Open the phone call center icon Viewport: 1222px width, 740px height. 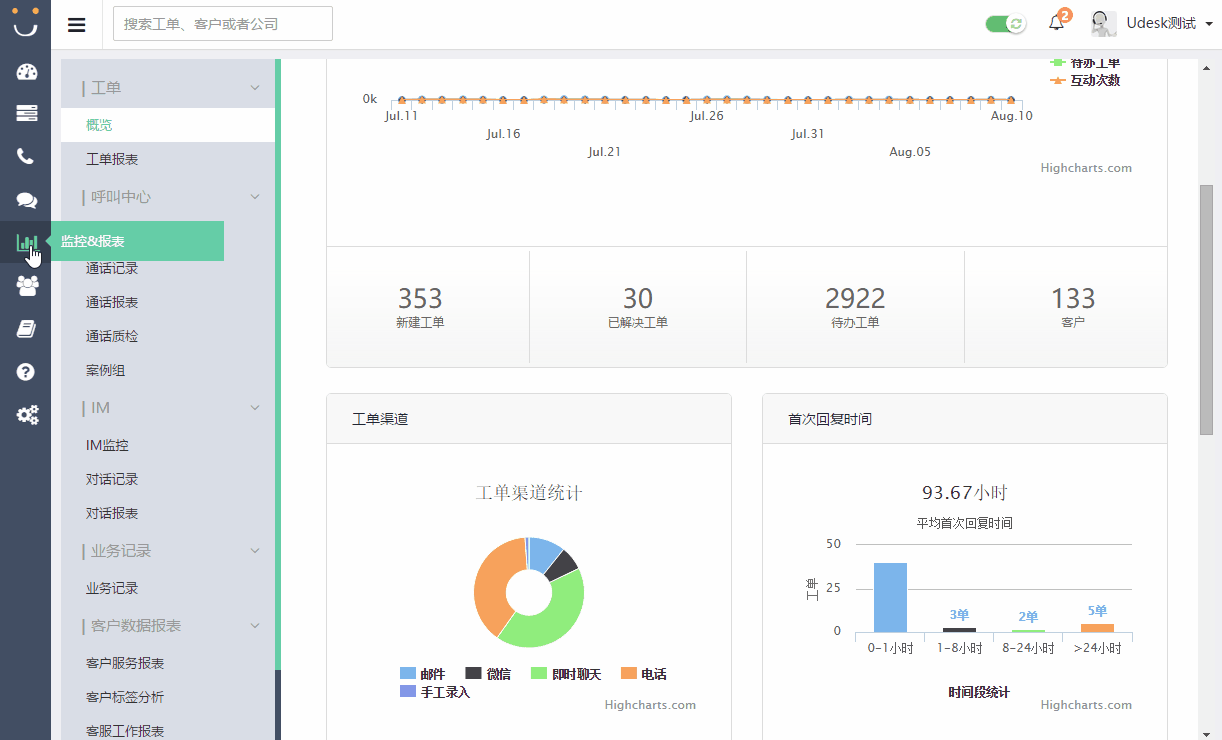[26, 156]
